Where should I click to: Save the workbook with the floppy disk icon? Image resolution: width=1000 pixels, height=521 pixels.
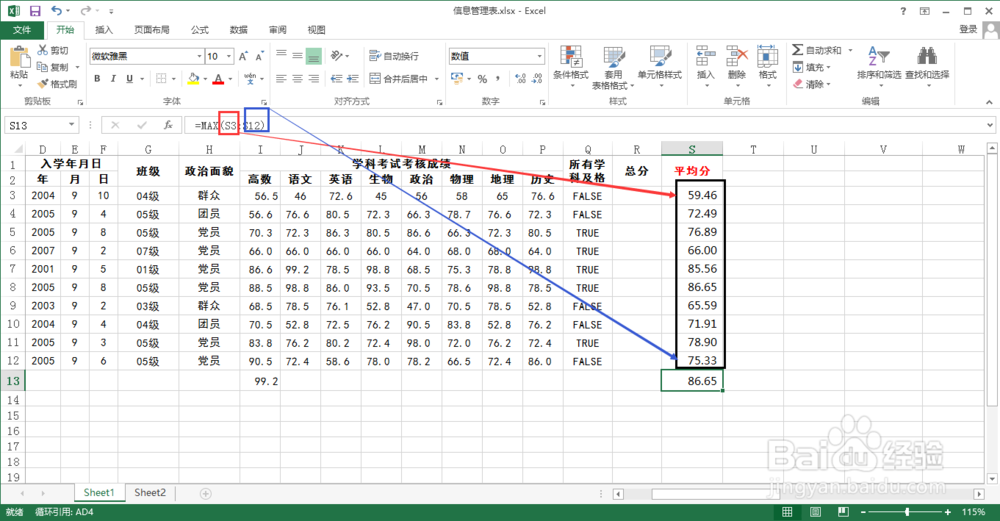(x=35, y=11)
